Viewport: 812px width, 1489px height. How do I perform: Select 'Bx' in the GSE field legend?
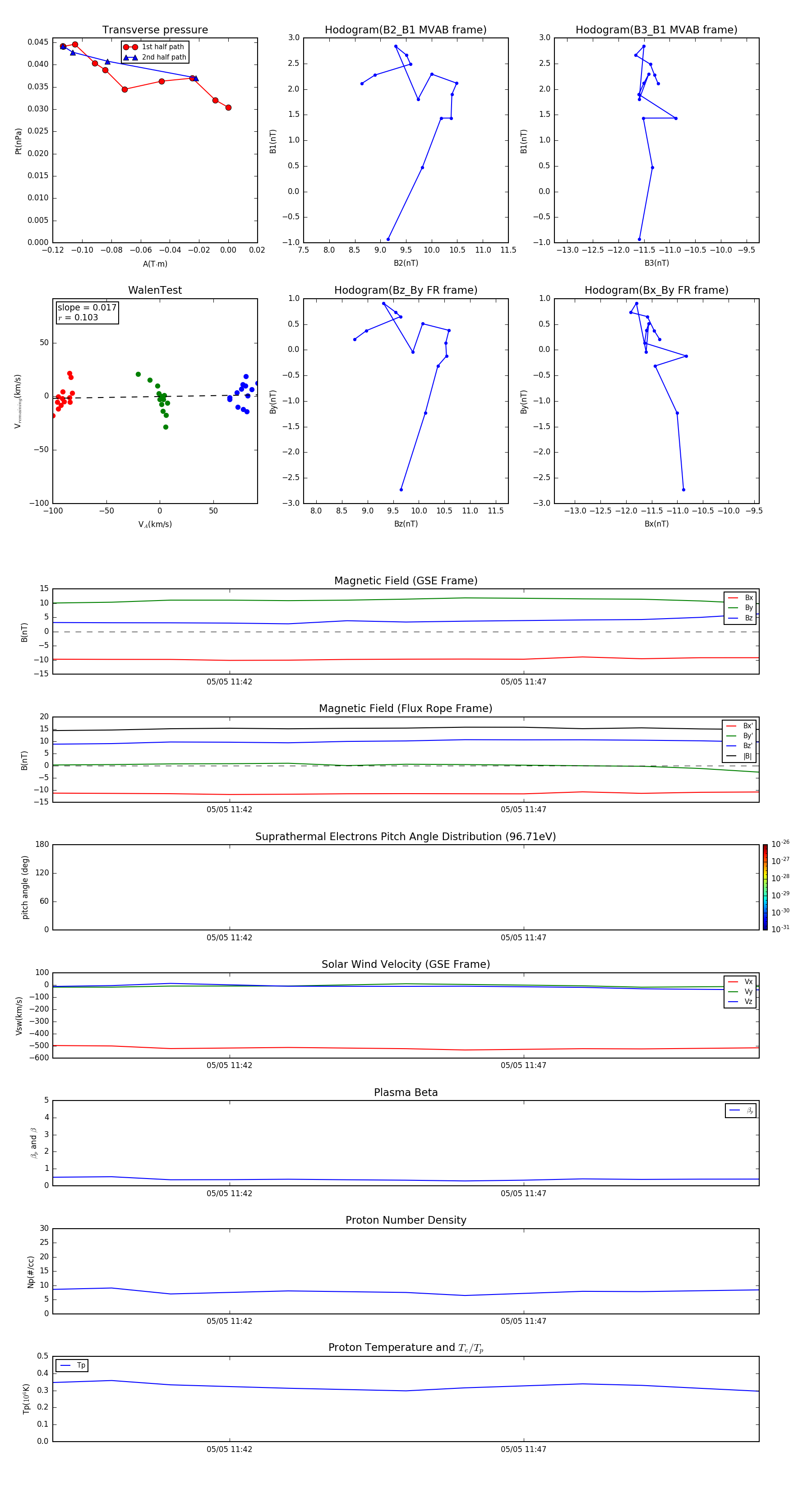pos(741,598)
